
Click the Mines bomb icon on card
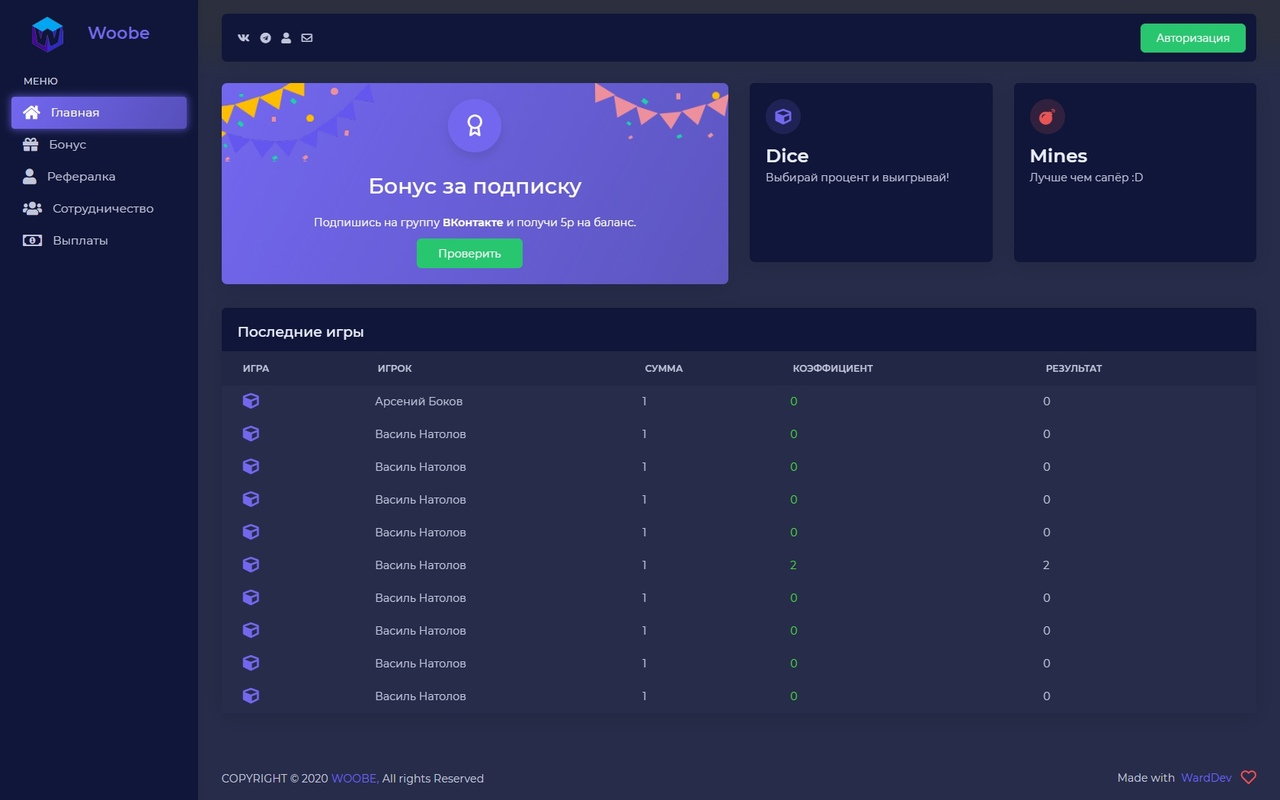click(x=1047, y=117)
